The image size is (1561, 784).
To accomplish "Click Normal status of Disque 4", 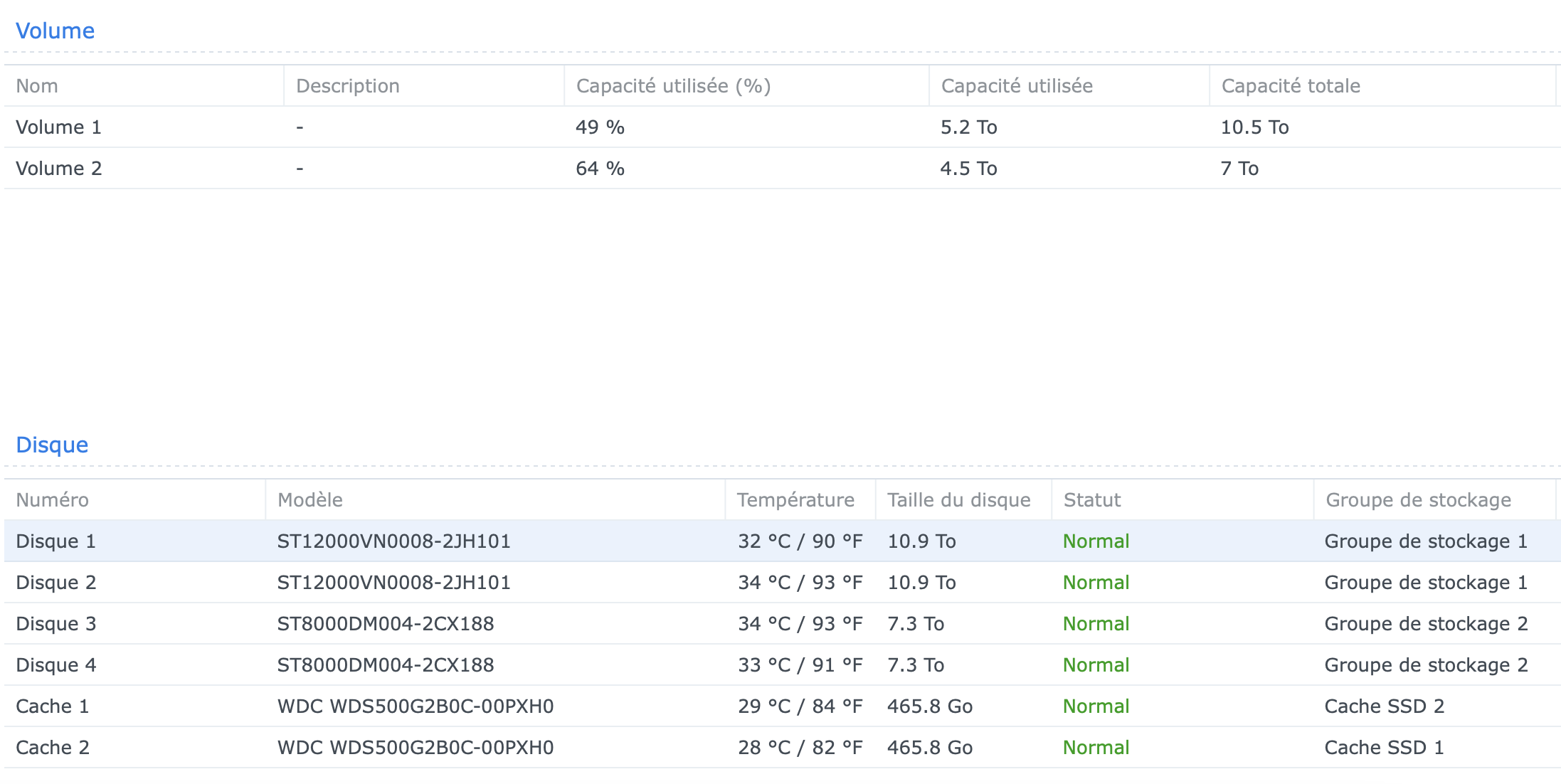I will click(x=1096, y=665).
